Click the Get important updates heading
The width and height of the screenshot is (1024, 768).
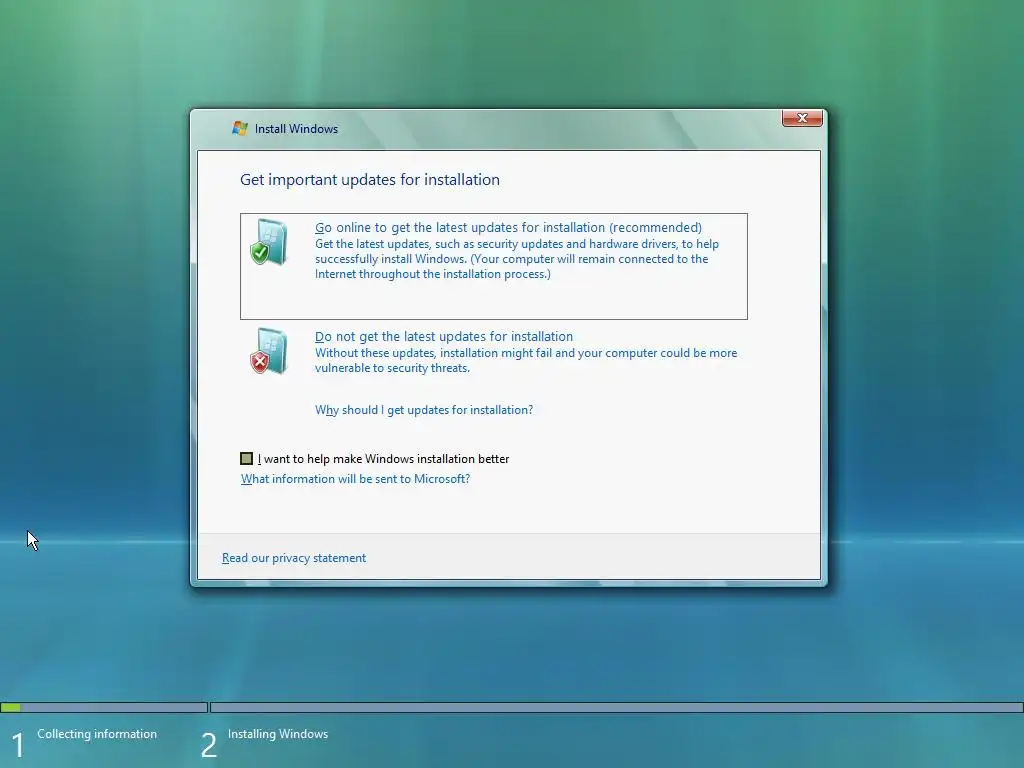(x=370, y=180)
